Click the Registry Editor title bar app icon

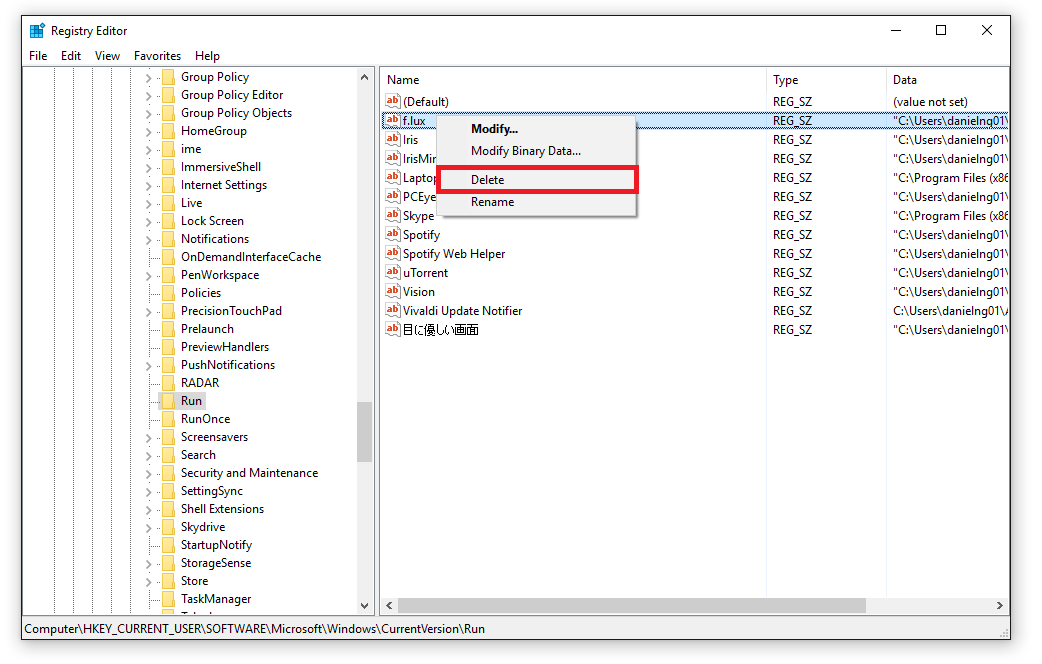pyautogui.click(x=37, y=31)
